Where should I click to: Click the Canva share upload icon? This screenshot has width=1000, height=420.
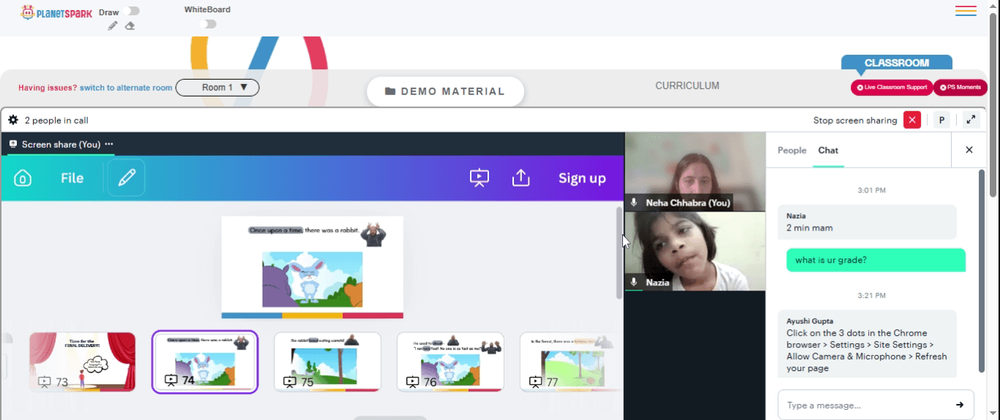521,178
